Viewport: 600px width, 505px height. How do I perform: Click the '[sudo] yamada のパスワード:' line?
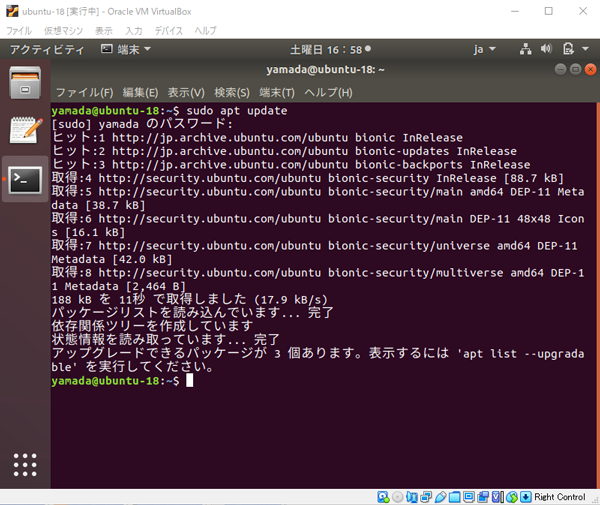tap(142, 124)
